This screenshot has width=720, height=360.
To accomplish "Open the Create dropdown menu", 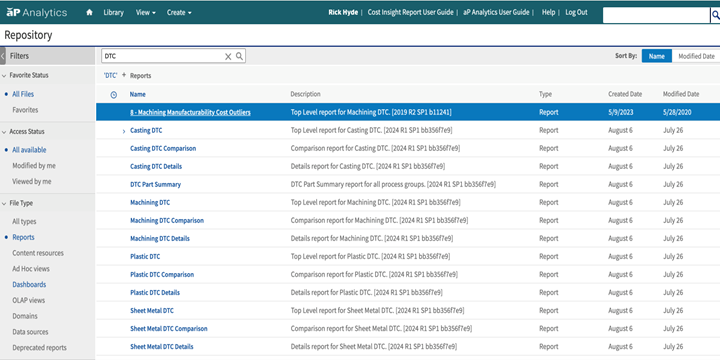I will 179,12.
